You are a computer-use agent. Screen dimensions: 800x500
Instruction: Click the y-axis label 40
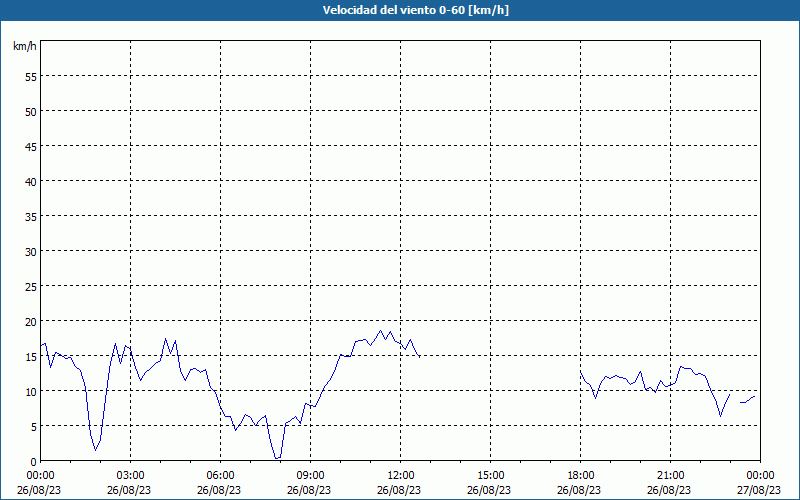tap(31, 182)
